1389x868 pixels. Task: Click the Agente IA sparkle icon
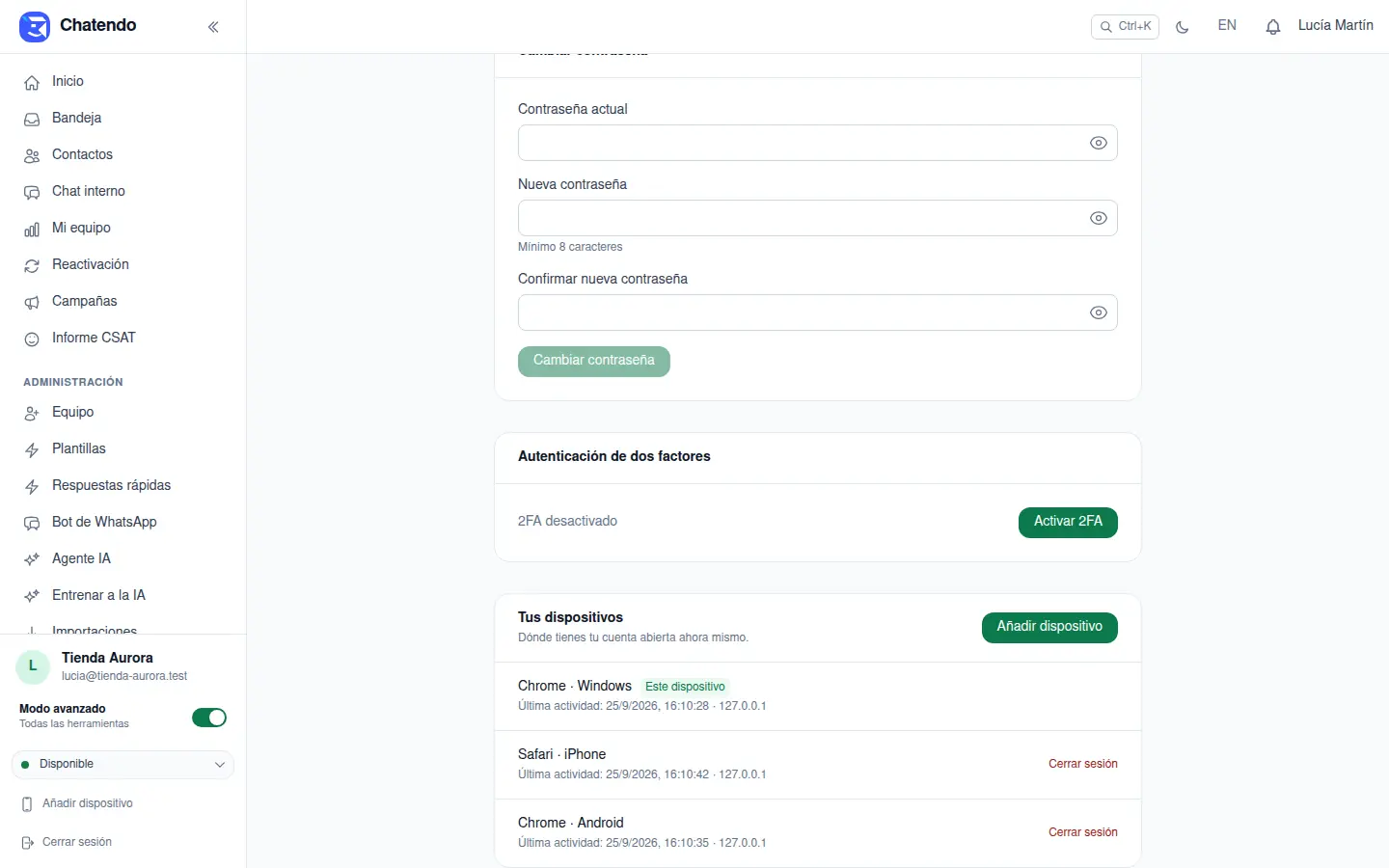coord(32,560)
